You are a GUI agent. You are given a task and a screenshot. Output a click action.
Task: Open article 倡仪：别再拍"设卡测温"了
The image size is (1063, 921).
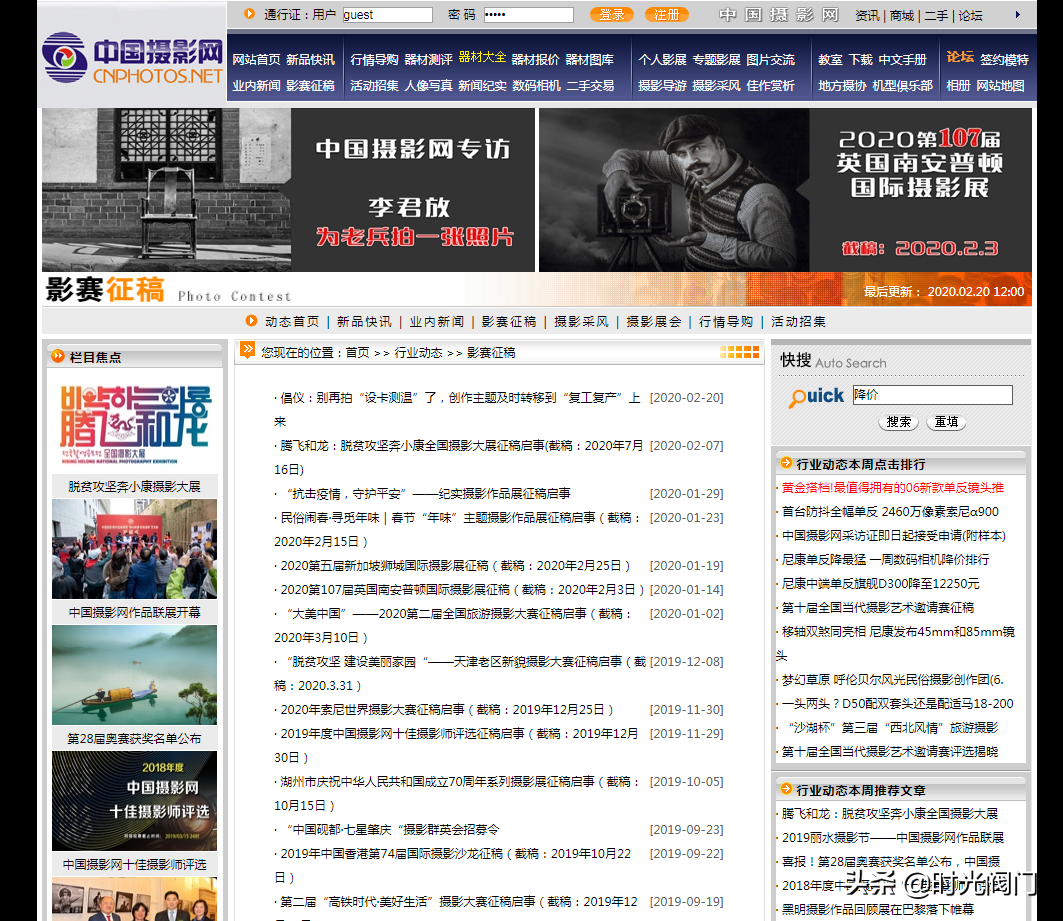click(x=458, y=409)
